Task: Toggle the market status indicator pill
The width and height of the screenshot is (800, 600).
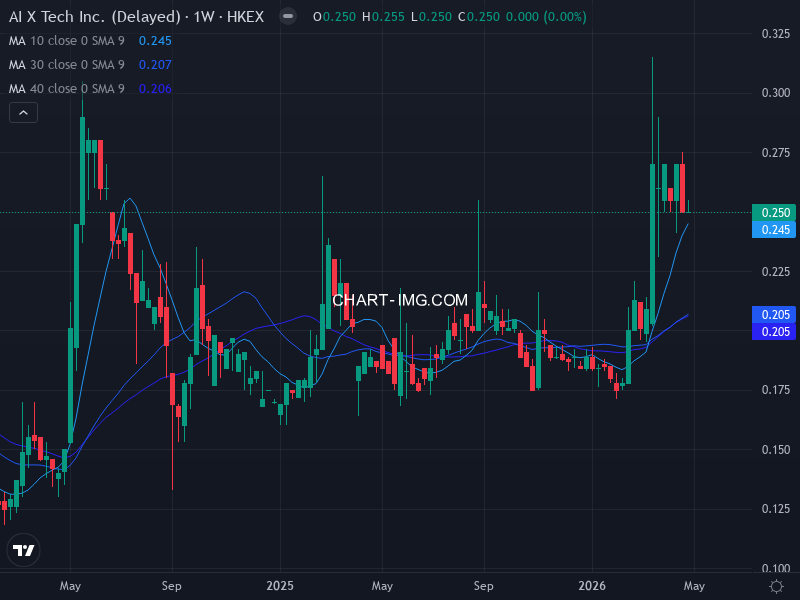Action: [x=288, y=16]
